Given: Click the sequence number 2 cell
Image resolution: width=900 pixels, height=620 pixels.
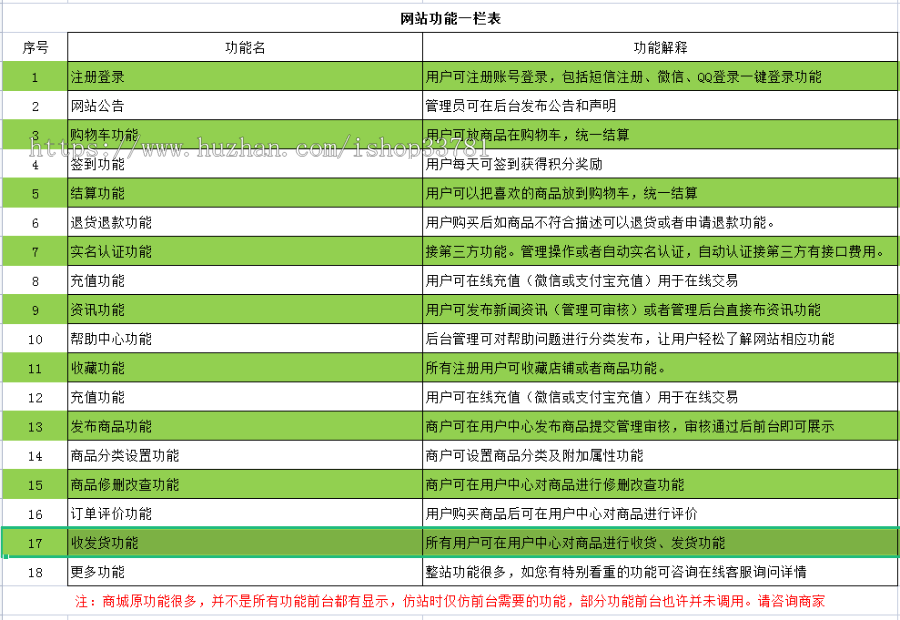Looking at the screenshot, I should click(x=35, y=106).
